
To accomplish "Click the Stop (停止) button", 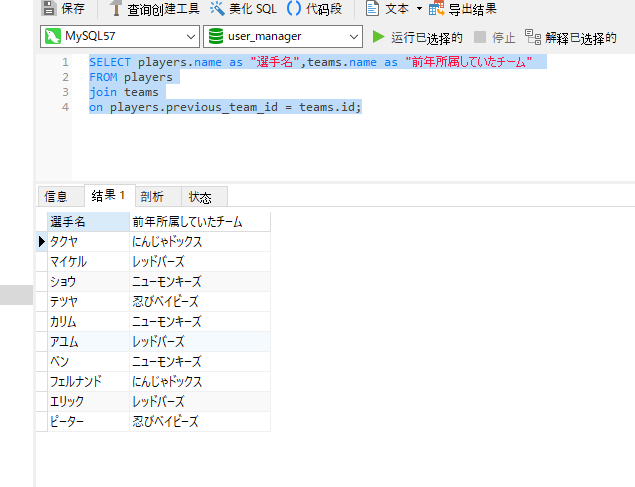I will [494, 38].
